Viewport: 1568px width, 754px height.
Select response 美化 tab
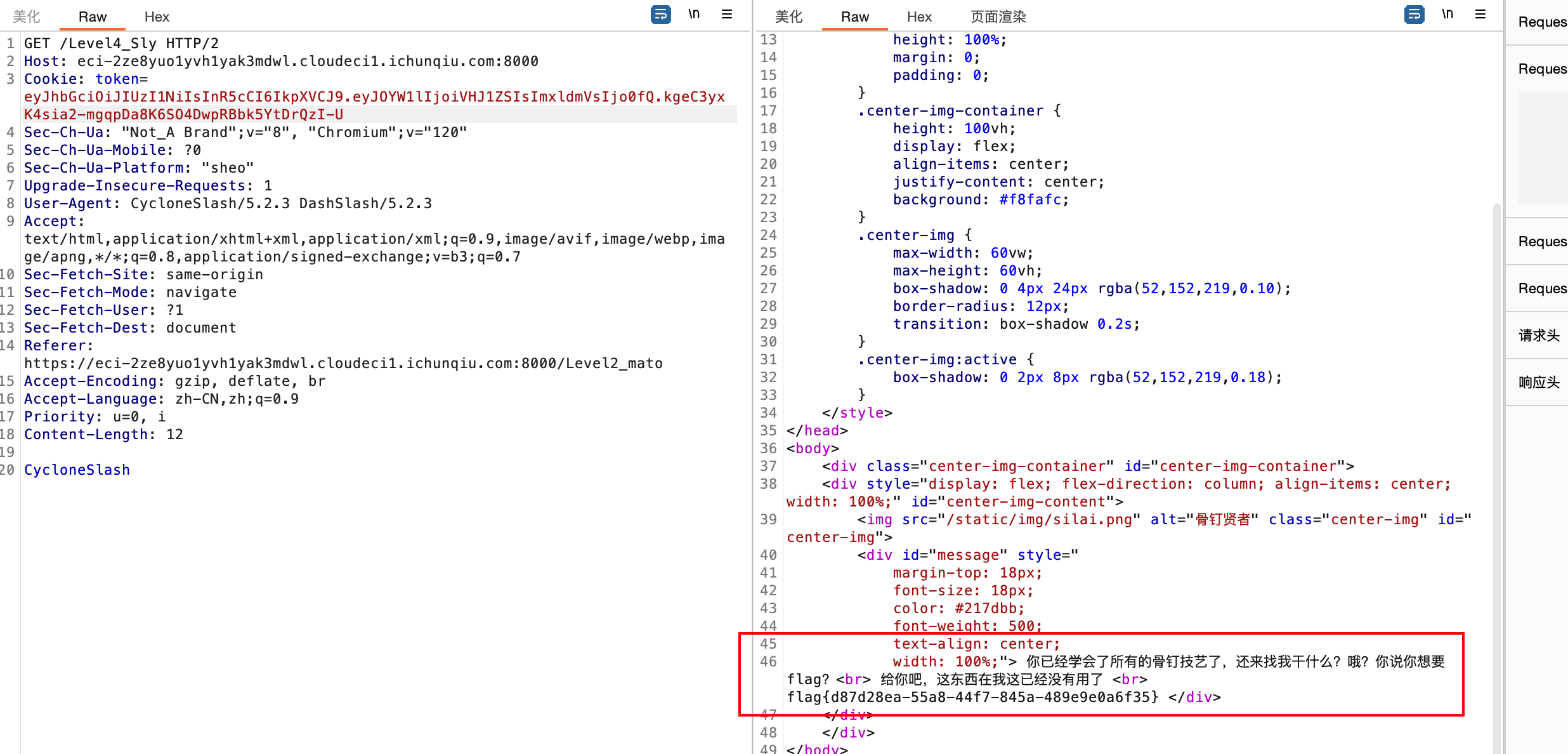pyautogui.click(x=788, y=17)
